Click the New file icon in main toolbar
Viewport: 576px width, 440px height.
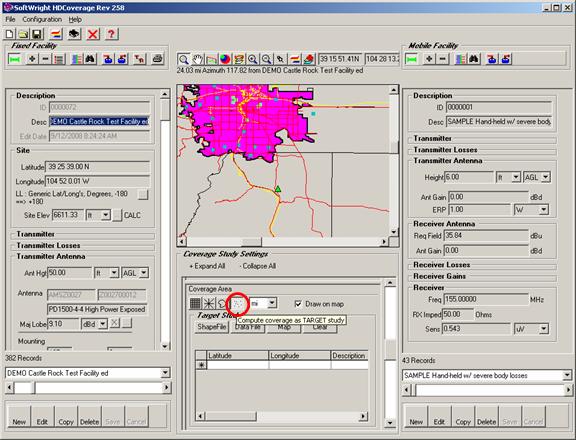pos(10,35)
